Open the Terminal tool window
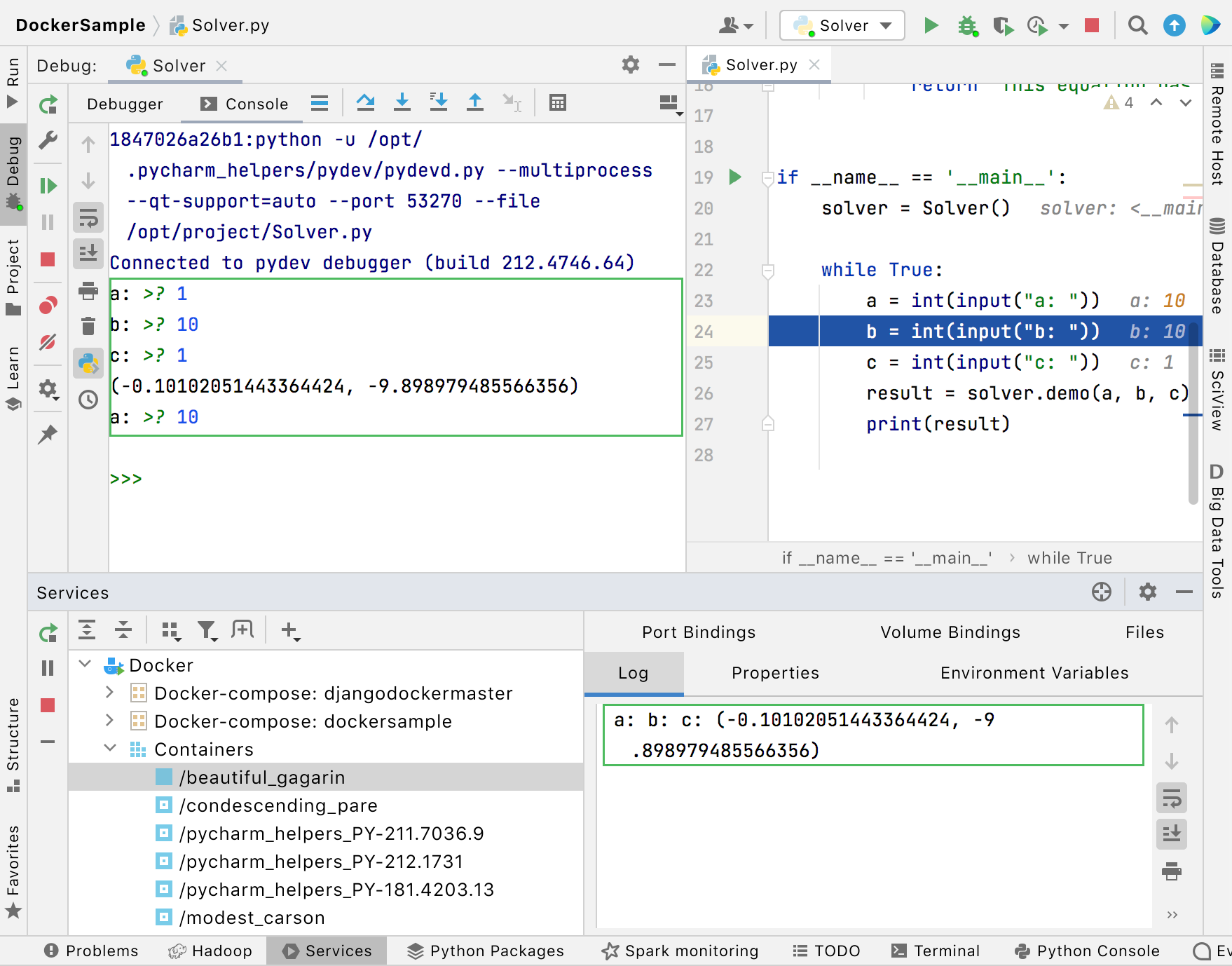The width and height of the screenshot is (1232, 966). [936, 951]
